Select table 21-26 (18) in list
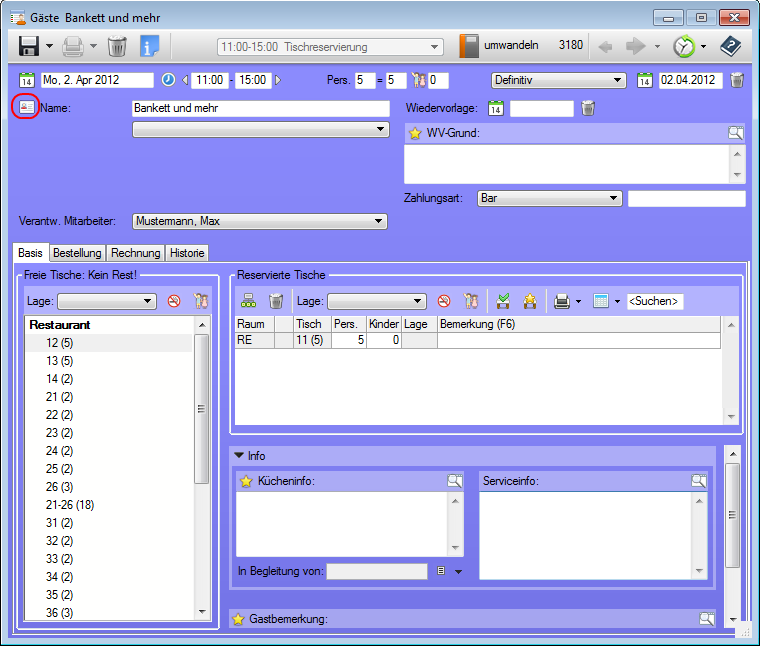This screenshot has width=760, height=646. pyautogui.click(x=68, y=505)
